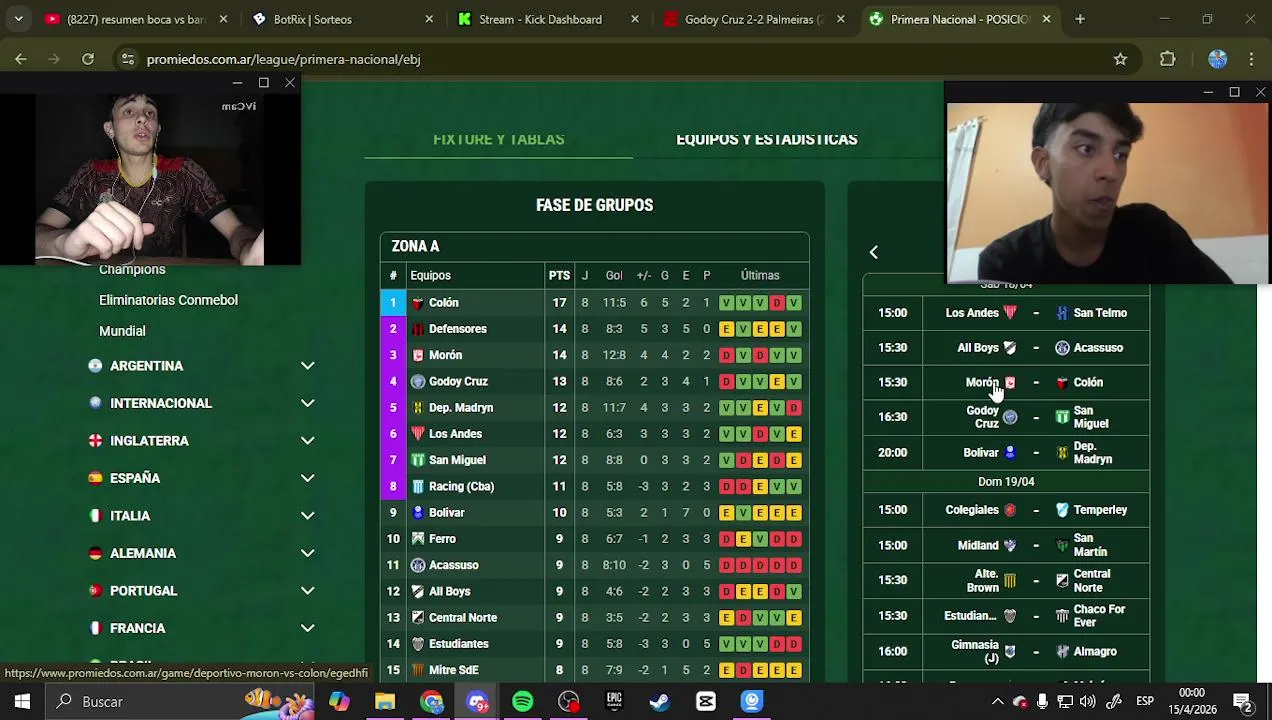Open Gimnasia (J) vs Almagro match
Viewport: 1272px width, 720px height.
pyautogui.click(x=1006, y=651)
